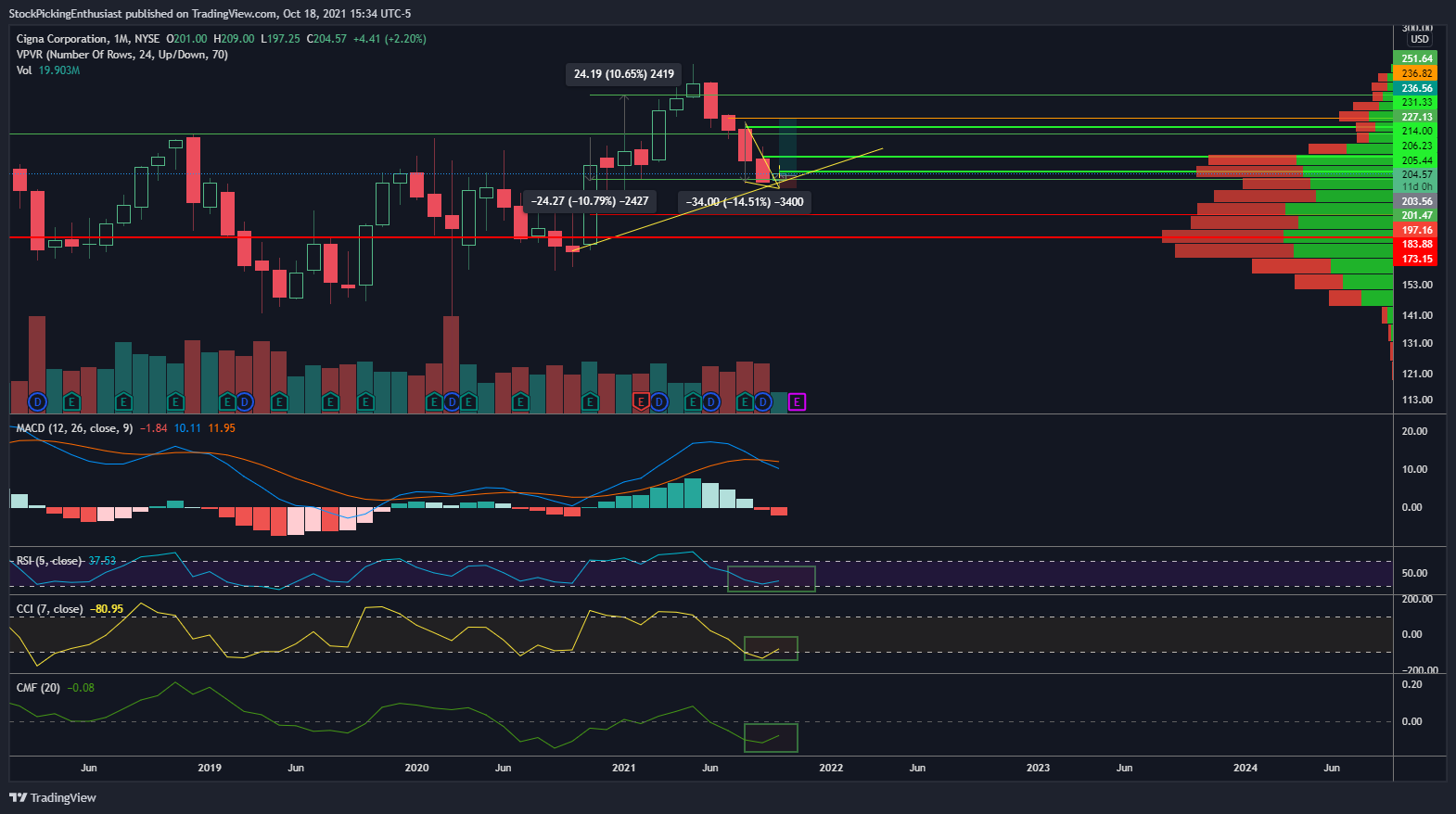Click the teal 236.56 price label
The image size is (1456, 814).
click(1415, 88)
